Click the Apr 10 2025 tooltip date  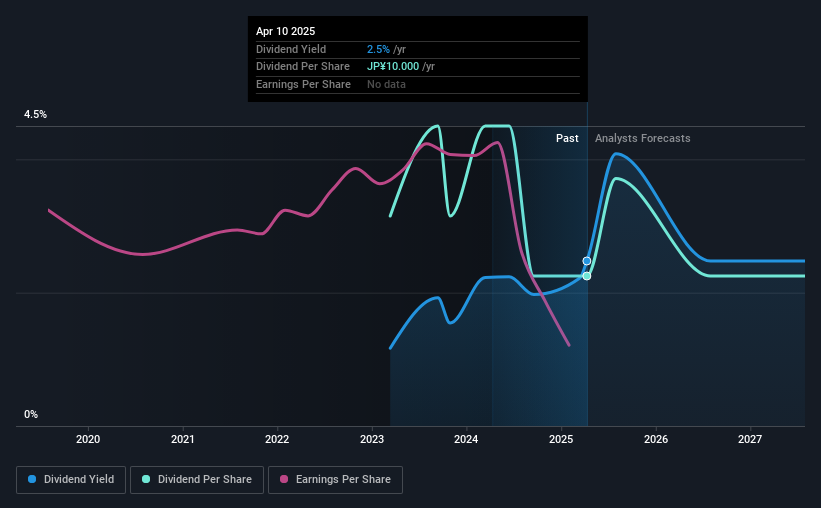tap(285, 31)
